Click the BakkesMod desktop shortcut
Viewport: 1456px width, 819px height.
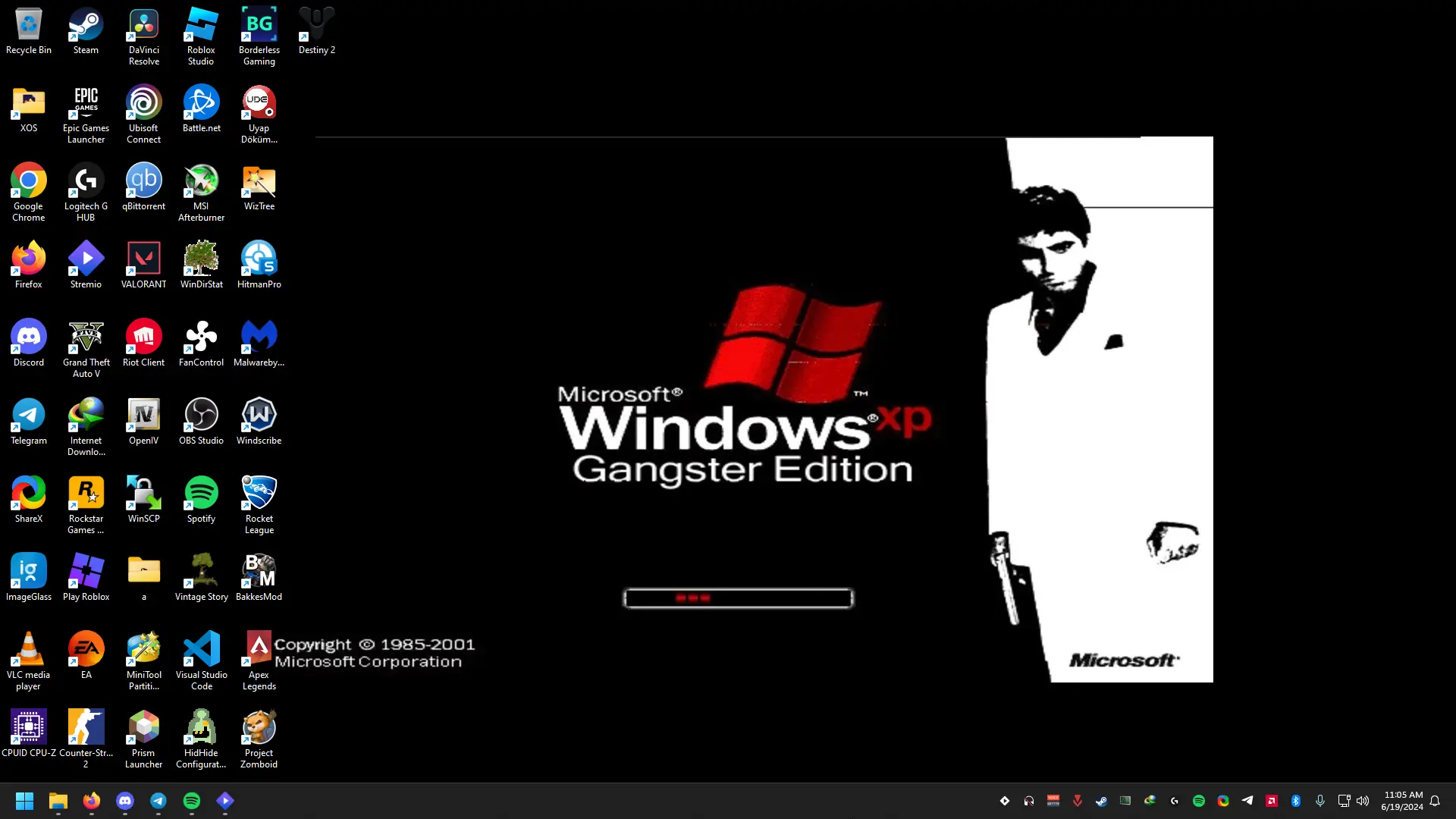(x=259, y=579)
